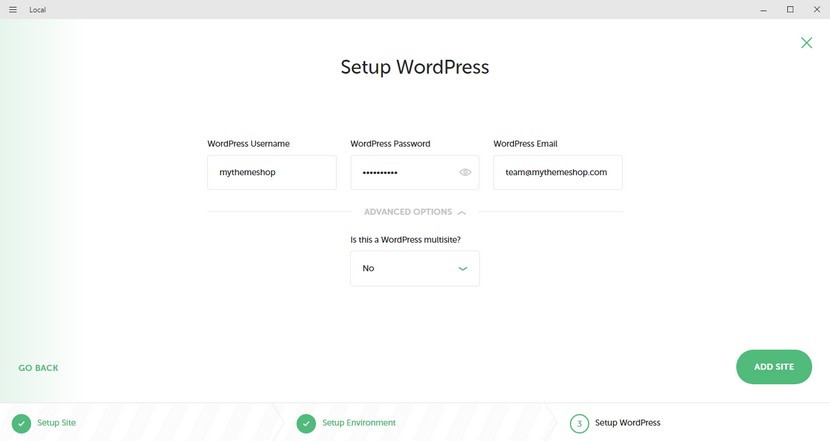Show password with the eye icon
This screenshot has height=441, width=830.
tap(465, 172)
